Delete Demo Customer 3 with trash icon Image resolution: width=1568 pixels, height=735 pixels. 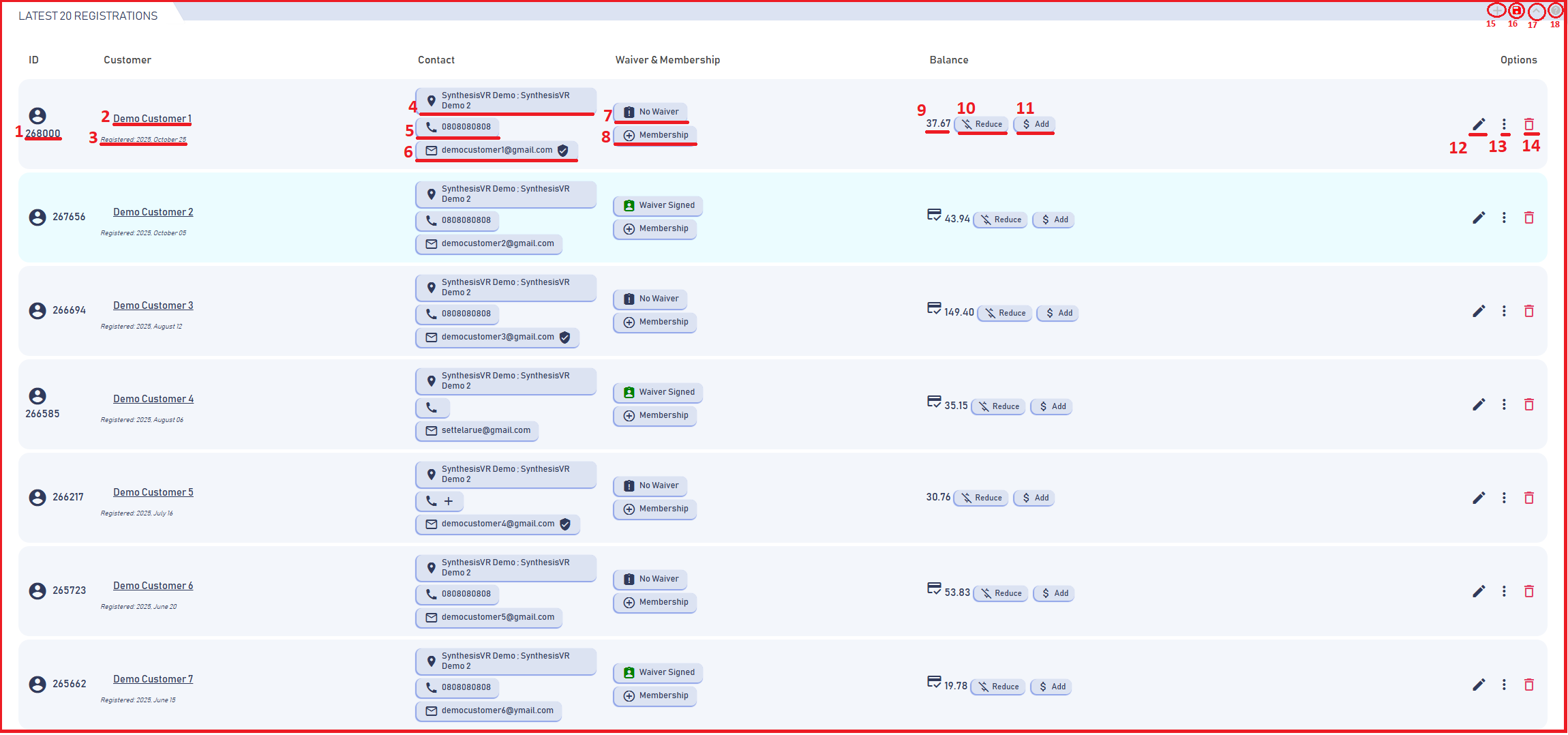pos(1529,311)
